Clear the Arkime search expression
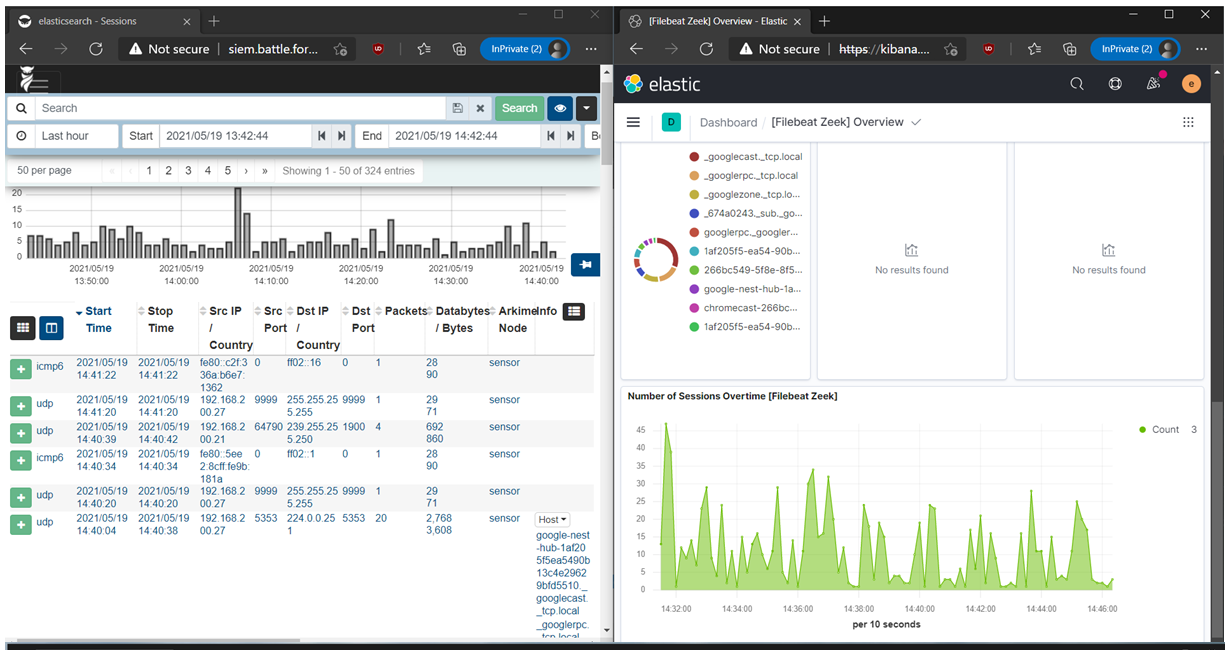This screenshot has height=650, width=1230. [480, 108]
